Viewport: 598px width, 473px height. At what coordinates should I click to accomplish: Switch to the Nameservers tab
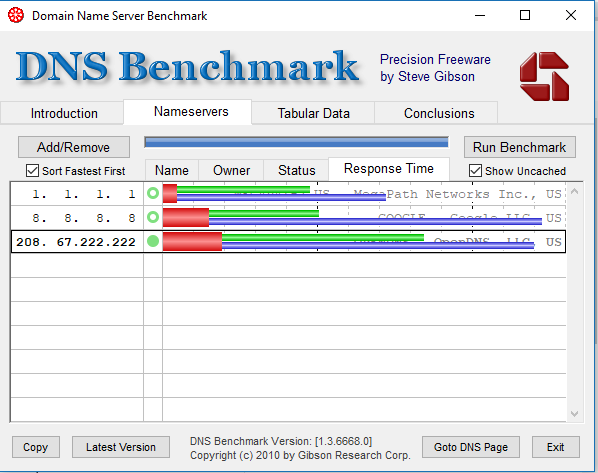tap(187, 112)
